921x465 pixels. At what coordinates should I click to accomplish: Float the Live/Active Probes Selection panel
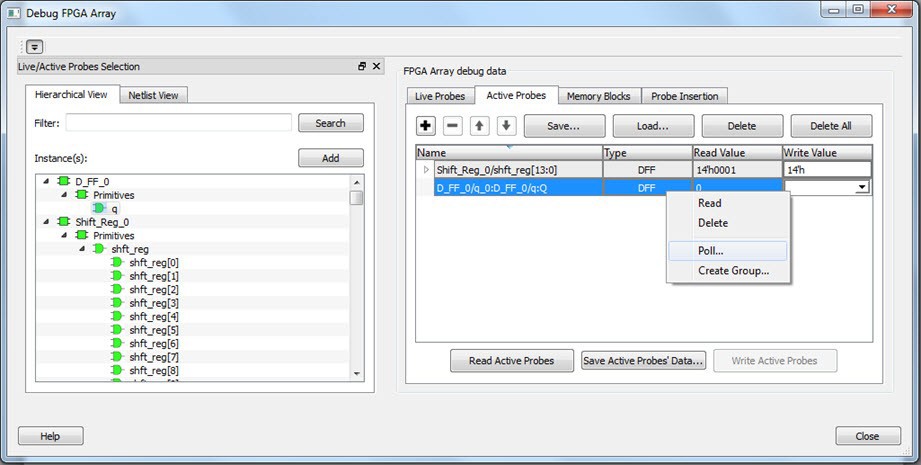[362, 66]
